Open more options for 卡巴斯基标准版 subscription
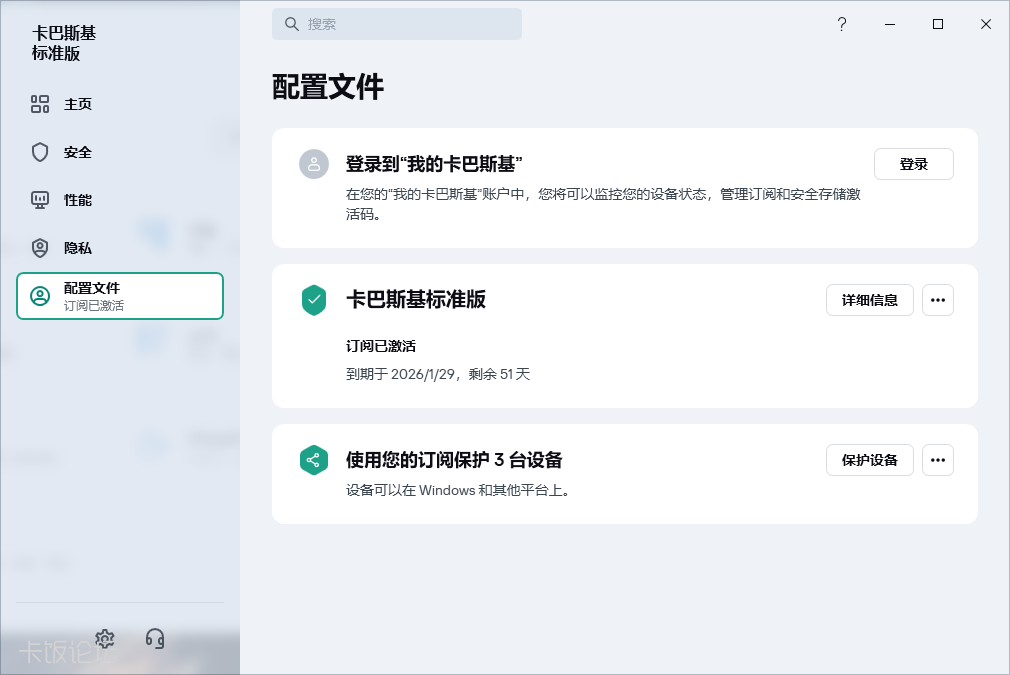1010x675 pixels. (937, 300)
